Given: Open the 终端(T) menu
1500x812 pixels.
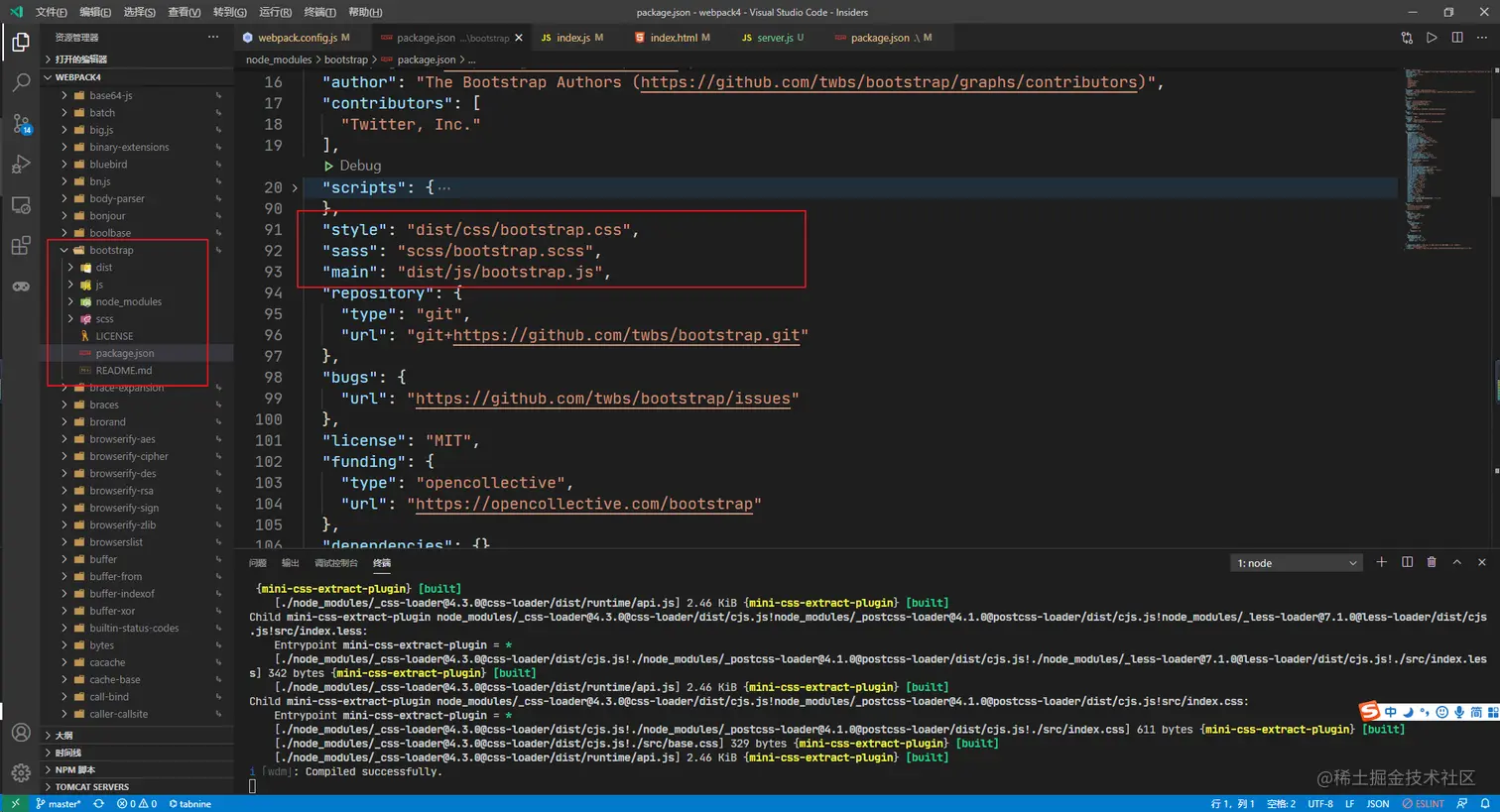Looking at the screenshot, I should (319, 12).
